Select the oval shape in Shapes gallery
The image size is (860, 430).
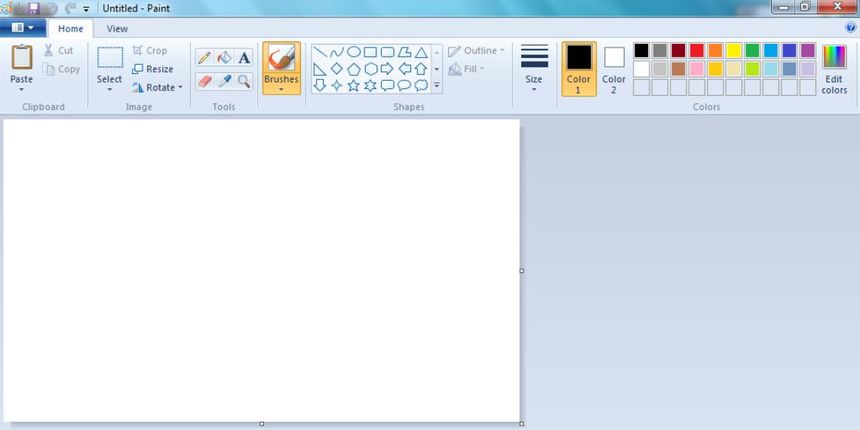(354, 52)
